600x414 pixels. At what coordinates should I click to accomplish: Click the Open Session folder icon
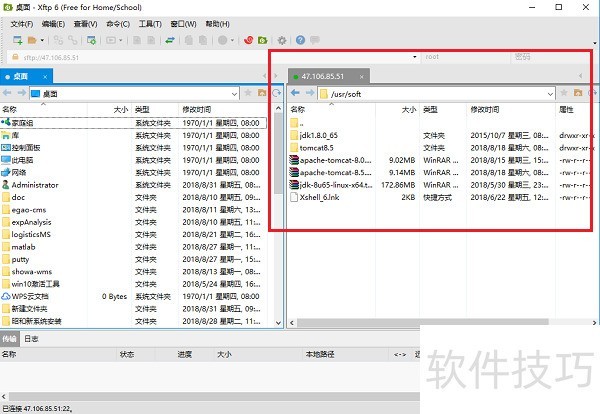click(x=32, y=40)
